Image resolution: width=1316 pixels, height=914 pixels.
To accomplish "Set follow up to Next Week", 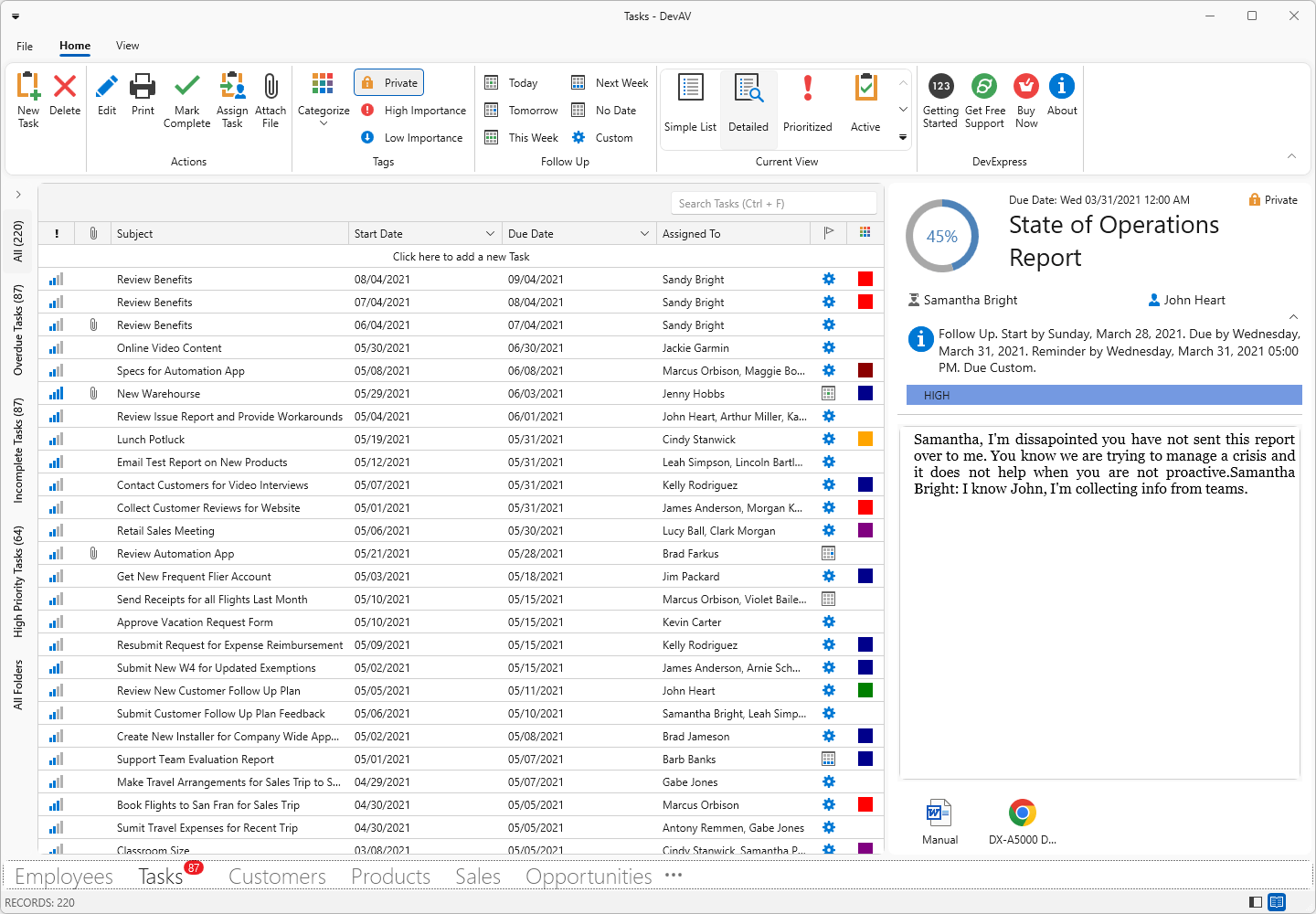I will pyautogui.click(x=610, y=83).
